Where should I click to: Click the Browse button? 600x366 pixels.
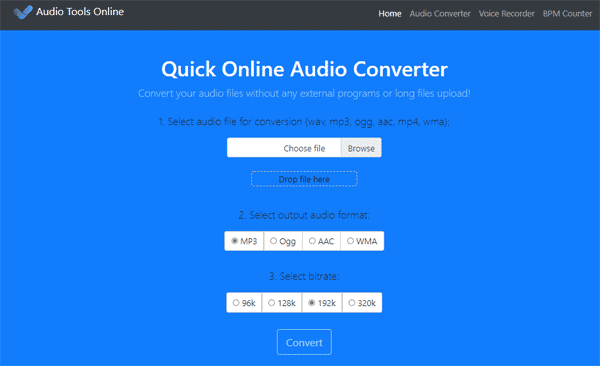tap(361, 148)
